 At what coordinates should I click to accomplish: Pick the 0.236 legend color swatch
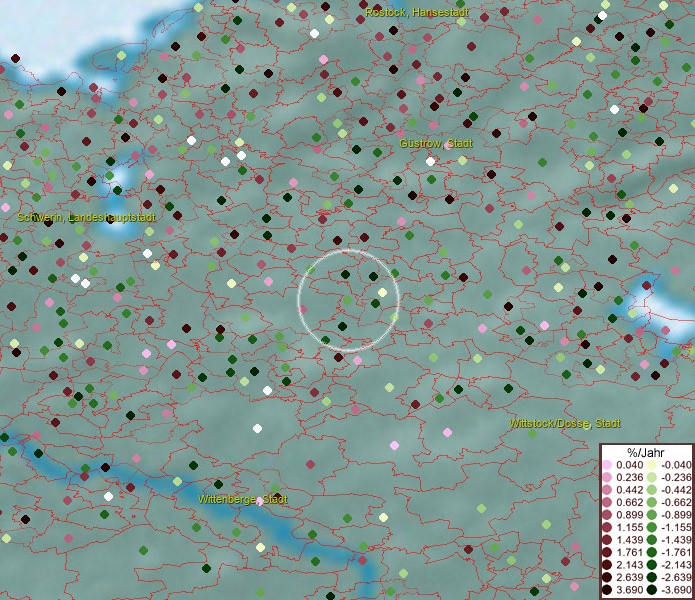607,477
